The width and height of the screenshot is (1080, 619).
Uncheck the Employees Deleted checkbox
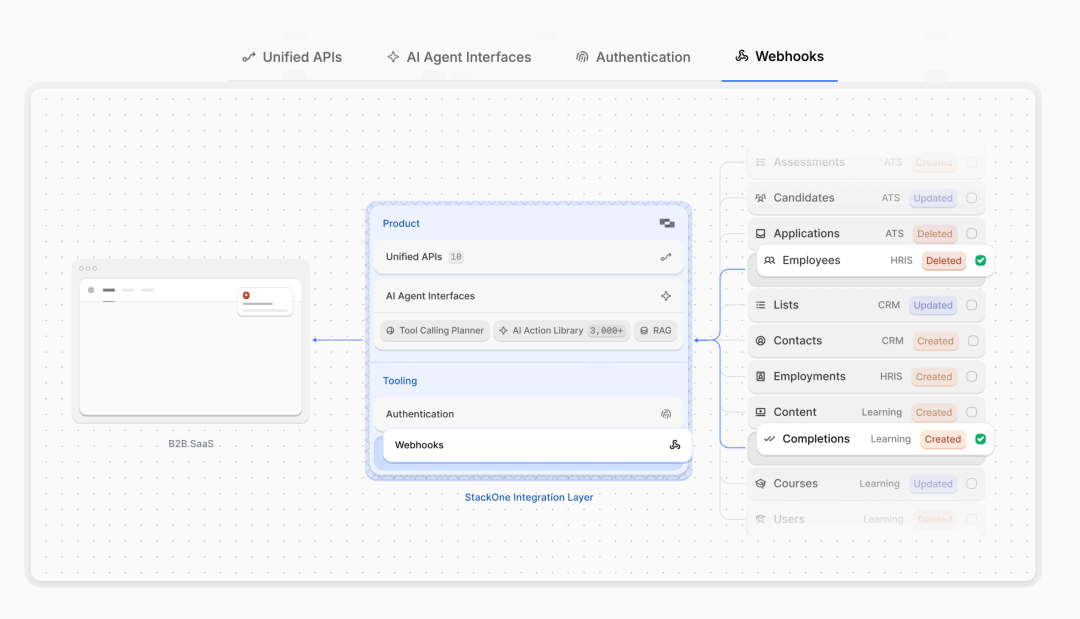point(980,260)
